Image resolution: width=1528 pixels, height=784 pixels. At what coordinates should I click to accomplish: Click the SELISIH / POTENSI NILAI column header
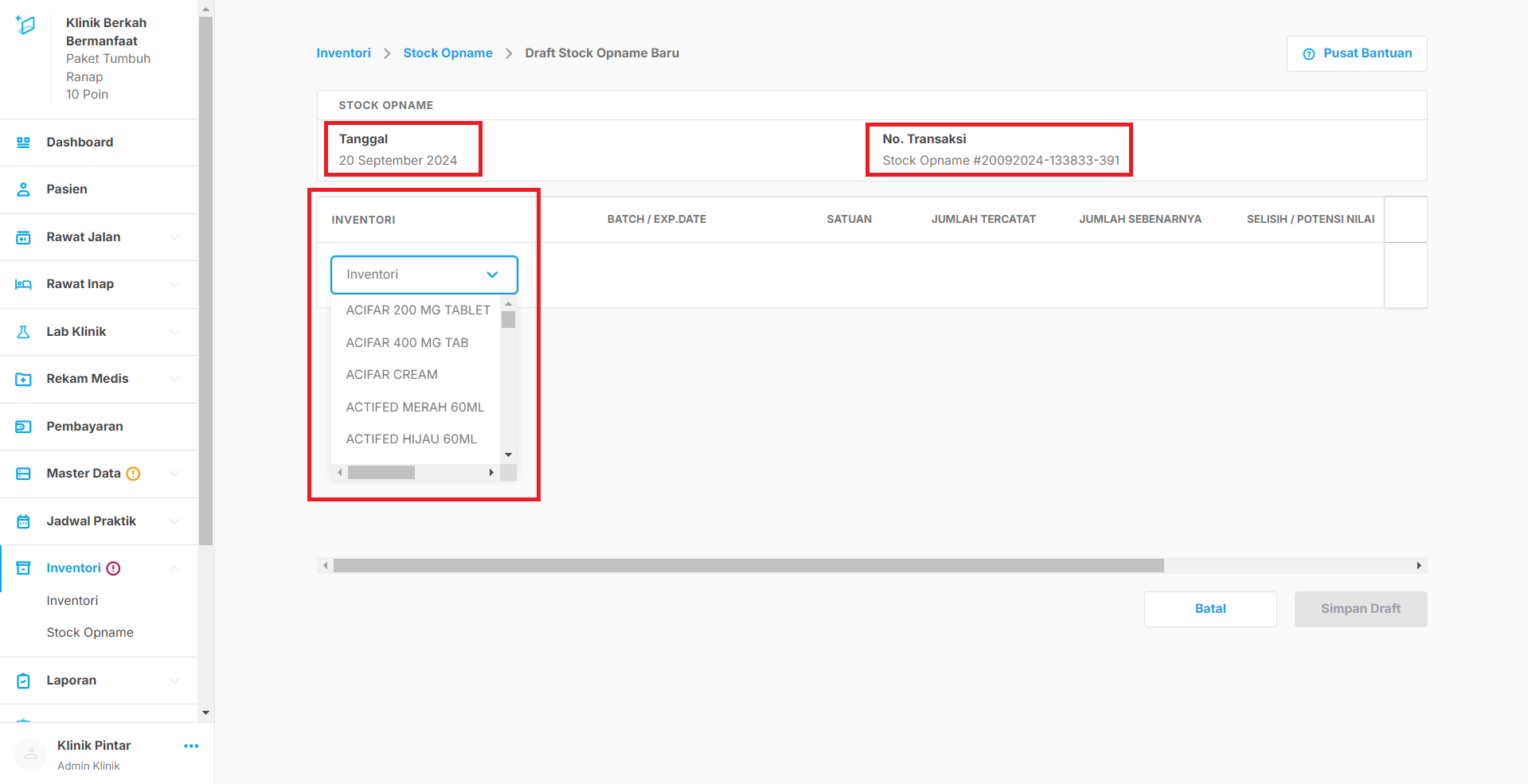[x=1311, y=220]
